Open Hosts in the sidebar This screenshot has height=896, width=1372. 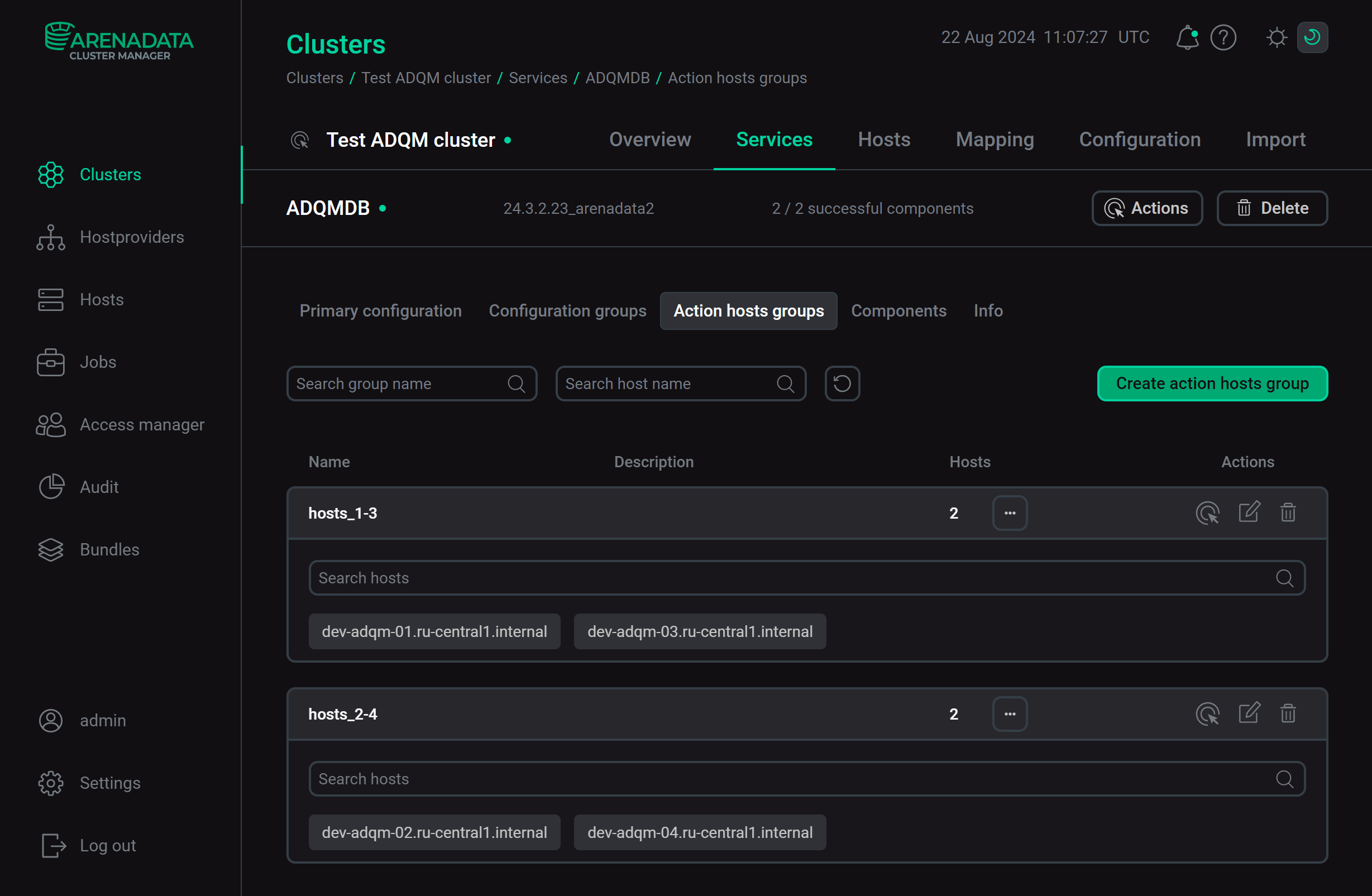point(81,300)
